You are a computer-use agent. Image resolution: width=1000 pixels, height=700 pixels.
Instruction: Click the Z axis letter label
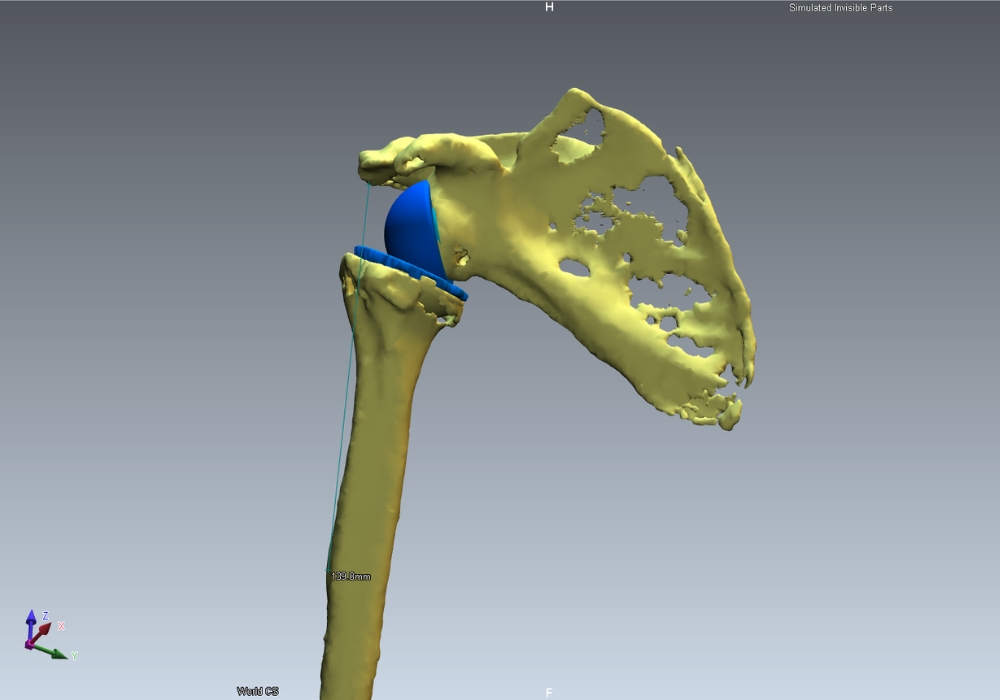[x=45, y=616]
